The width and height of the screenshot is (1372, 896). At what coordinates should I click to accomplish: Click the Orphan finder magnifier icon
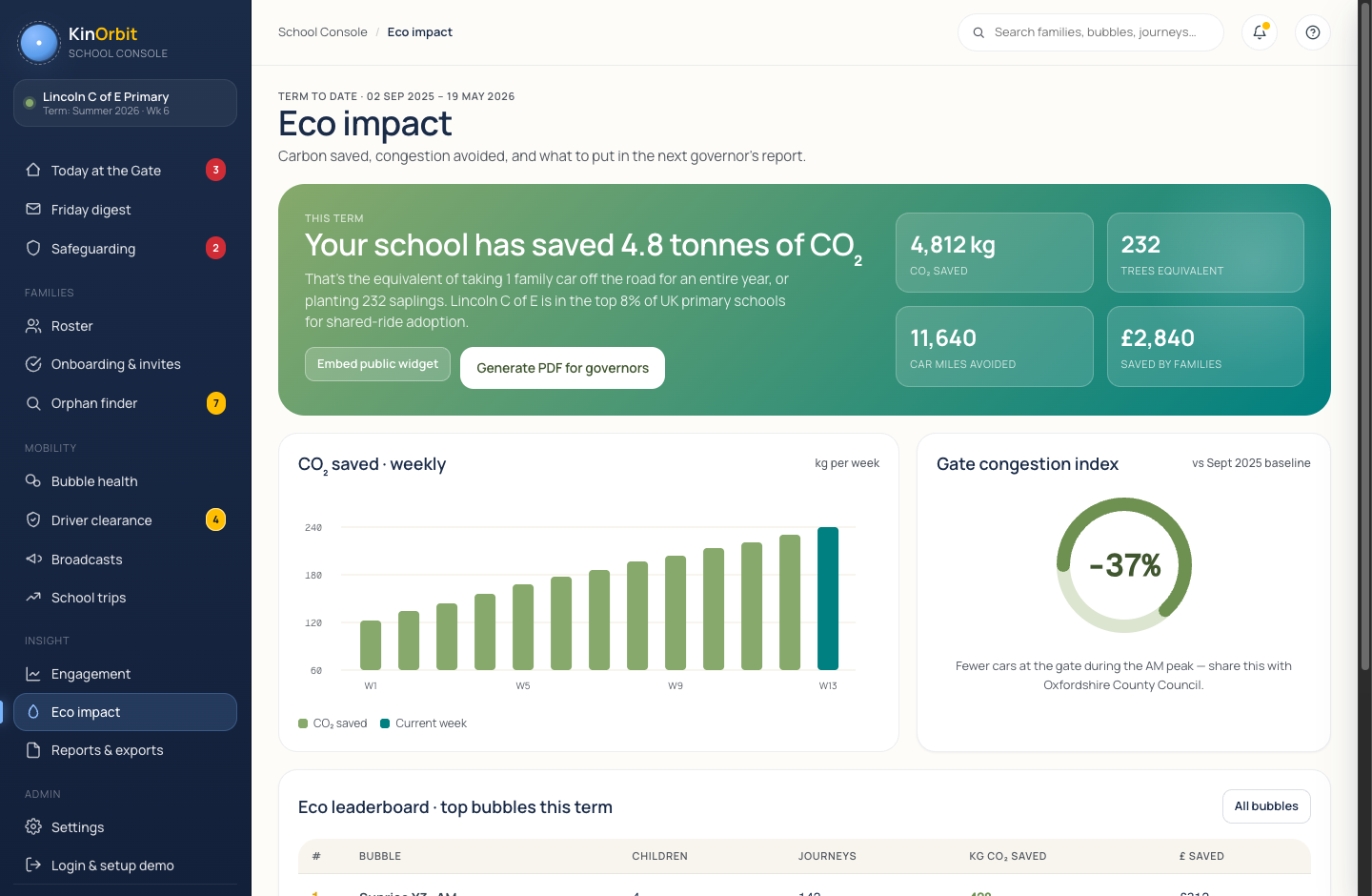click(x=33, y=403)
